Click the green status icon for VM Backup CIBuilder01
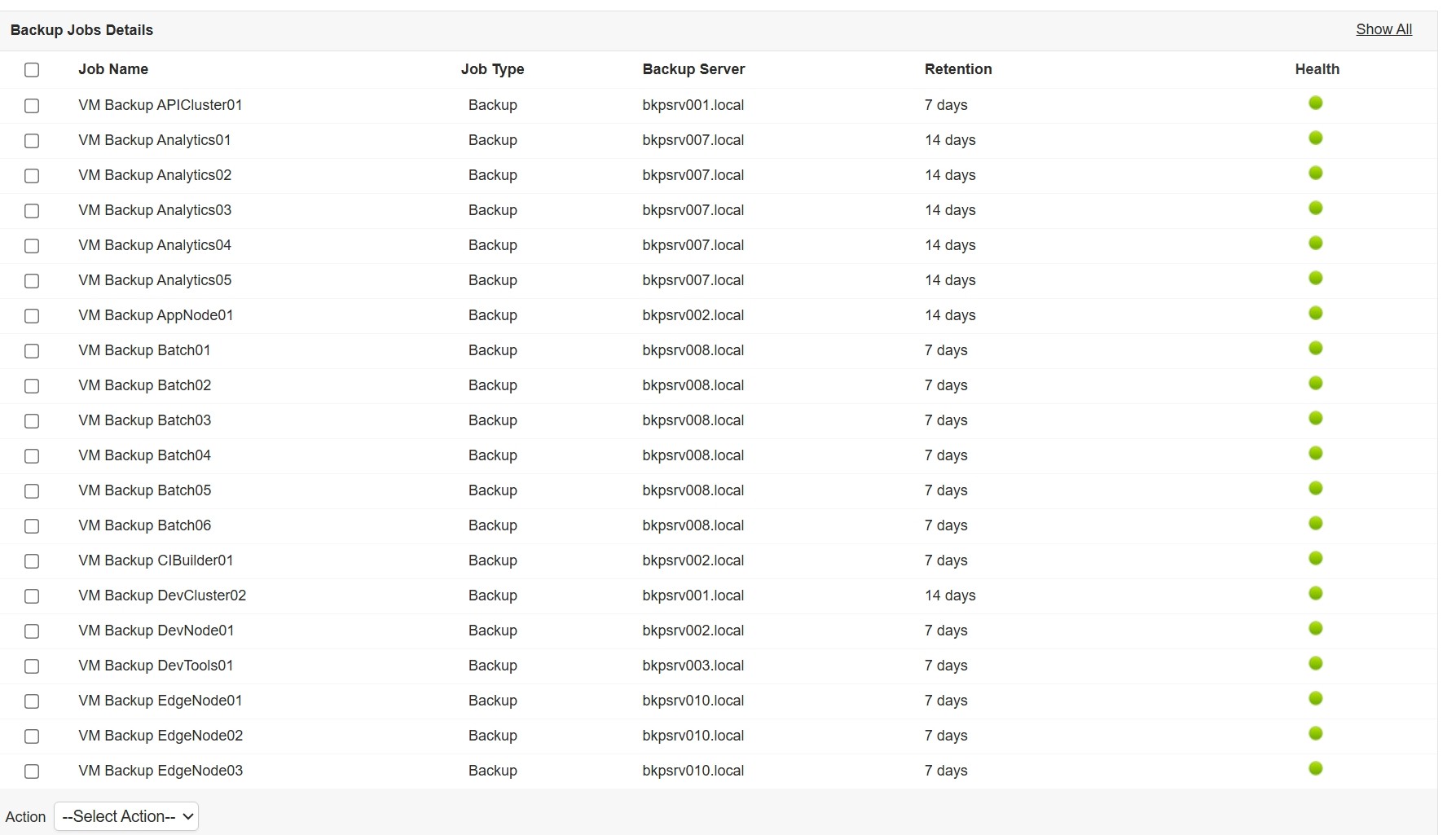The image size is (1456, 835). coord(1316,558)
